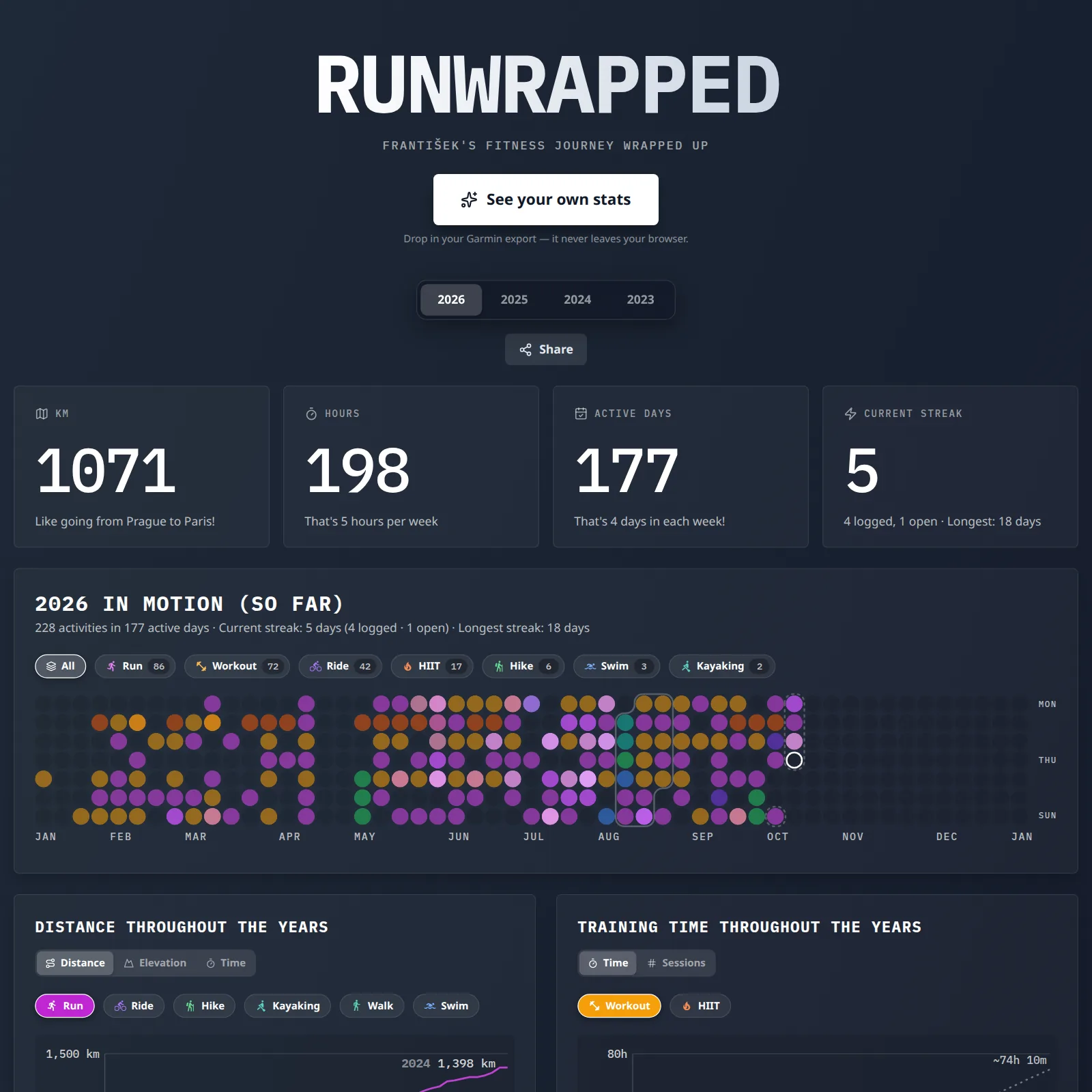
Task: Click the share icon beside Share
Action: (x=526, y=349)
